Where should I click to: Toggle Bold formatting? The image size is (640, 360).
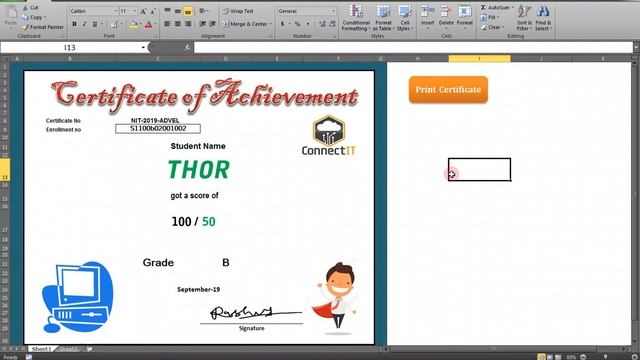pos(74,24)
